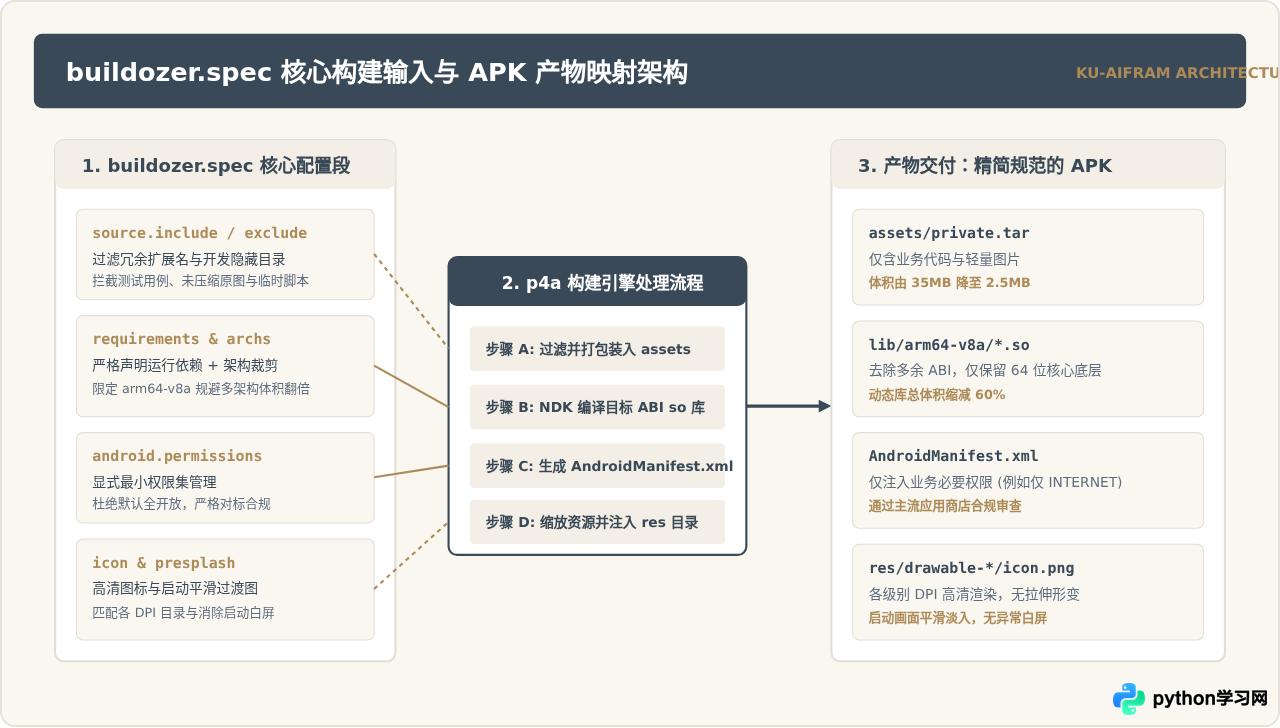Select heading 2. p4a 构建引擎处理流程
This screenshot has width=1280, height=728.
(602, 283)
